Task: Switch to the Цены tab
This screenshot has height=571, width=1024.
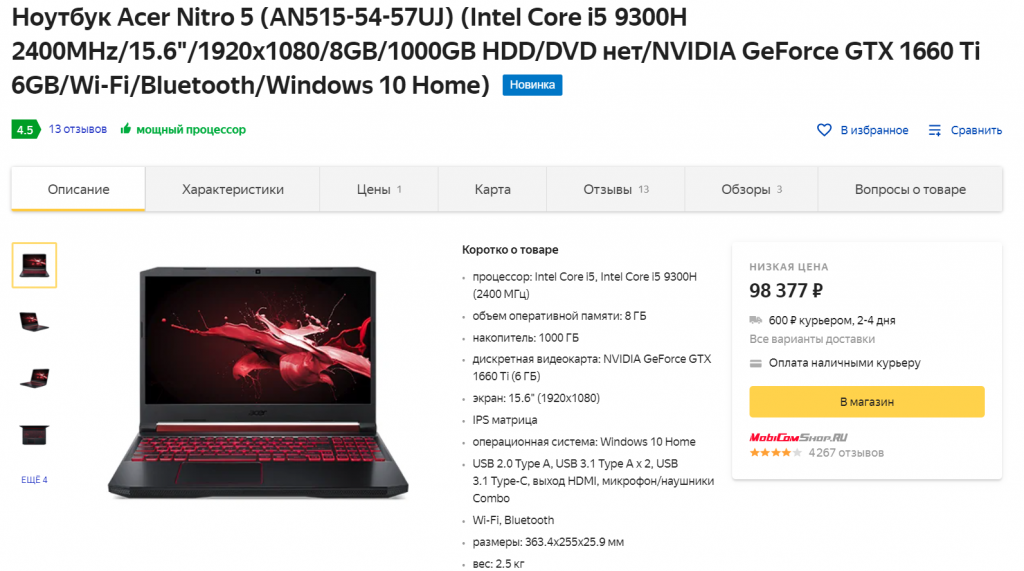Action: (x=379, y=189)
